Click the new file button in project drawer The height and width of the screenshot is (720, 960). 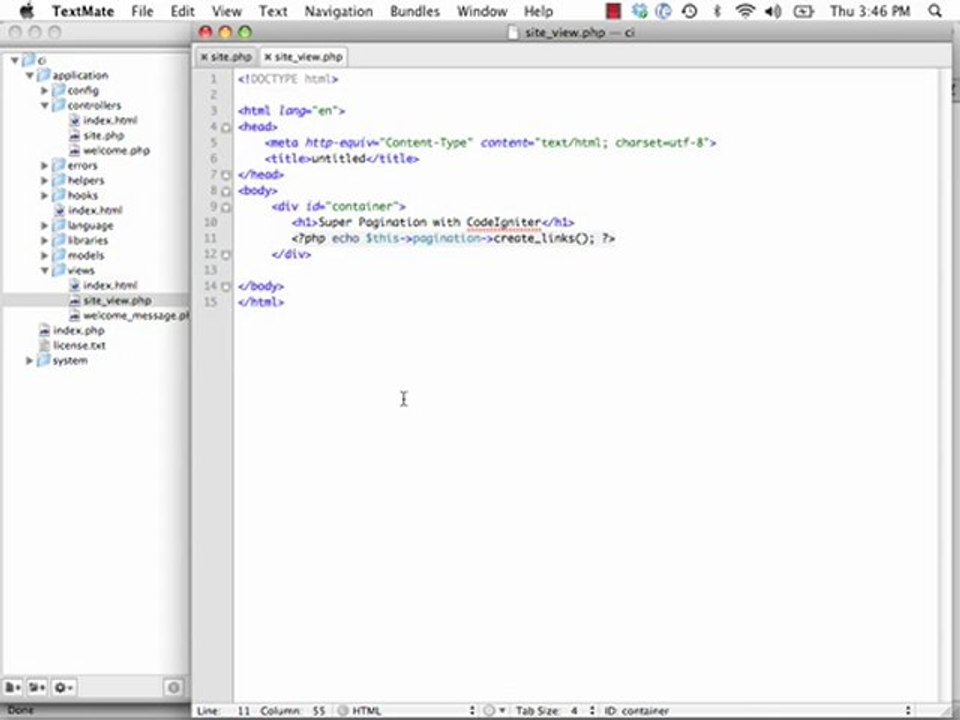[x=13, y=688]
